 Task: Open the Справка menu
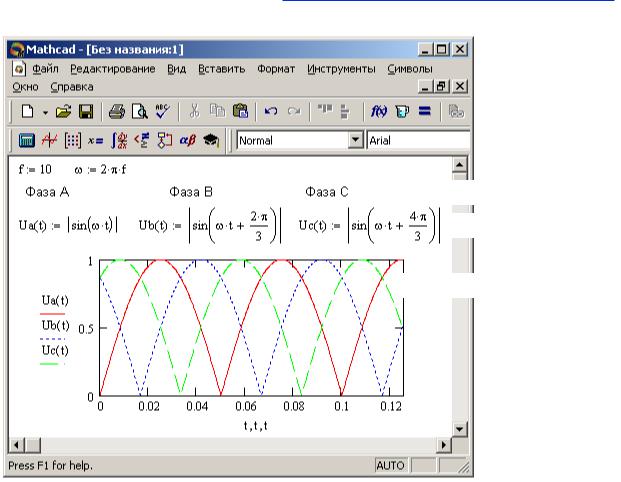pyautogui.click(x=72, y=87)
